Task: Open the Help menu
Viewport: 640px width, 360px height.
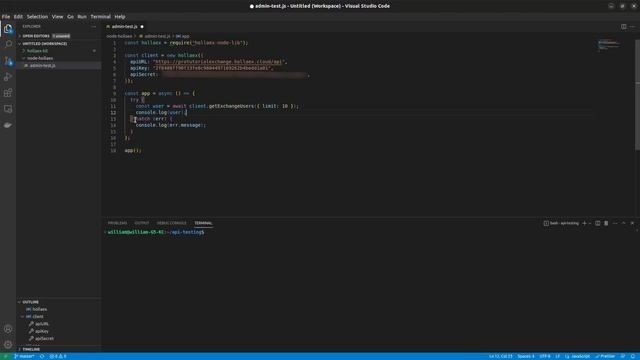Action: point(120,17)
